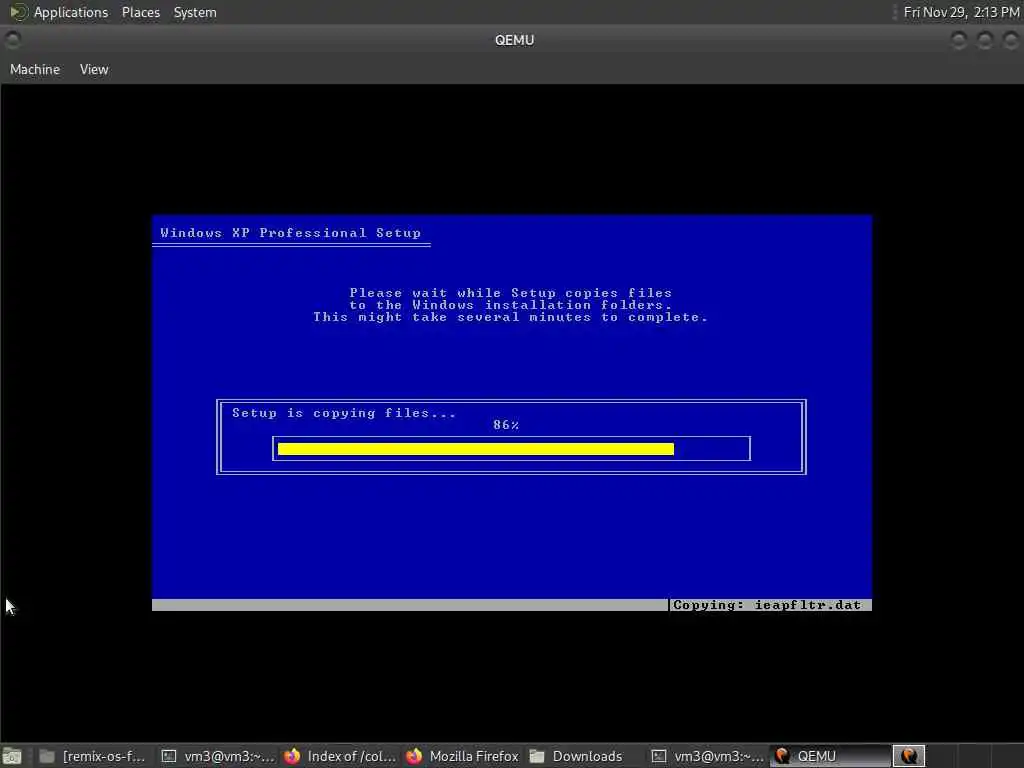This screenshot has height=768, width=1024.
Task: Click the Copying: ieapfltr.dat status text
Action: (x=767, y=605)
